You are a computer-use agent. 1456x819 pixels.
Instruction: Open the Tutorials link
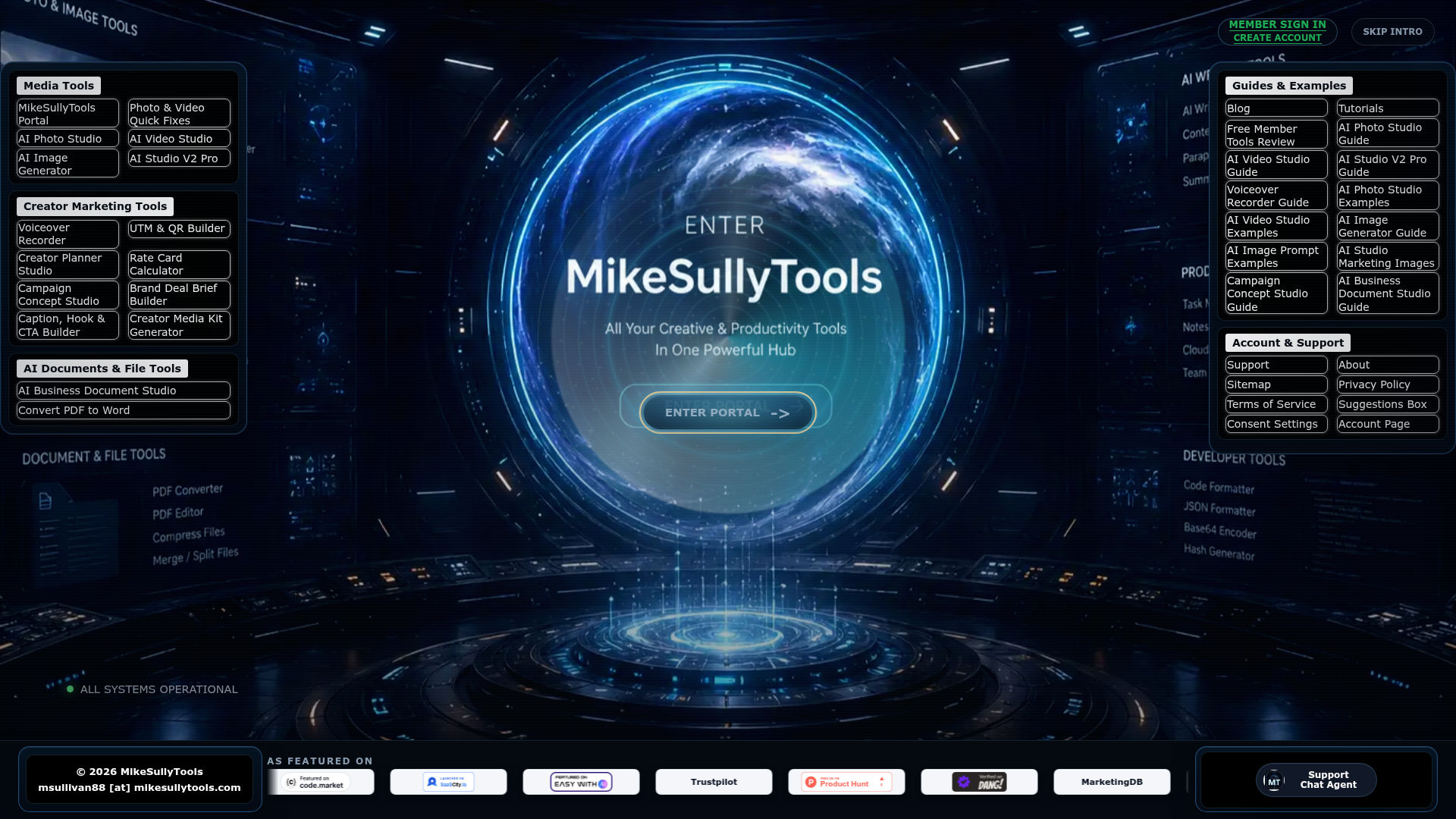click(x=1388, y=108)
